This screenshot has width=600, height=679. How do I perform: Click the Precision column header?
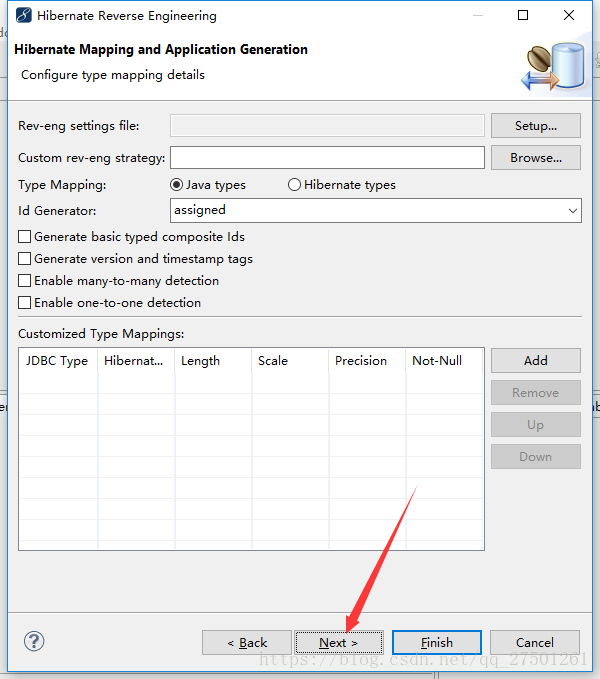point(368,361)
